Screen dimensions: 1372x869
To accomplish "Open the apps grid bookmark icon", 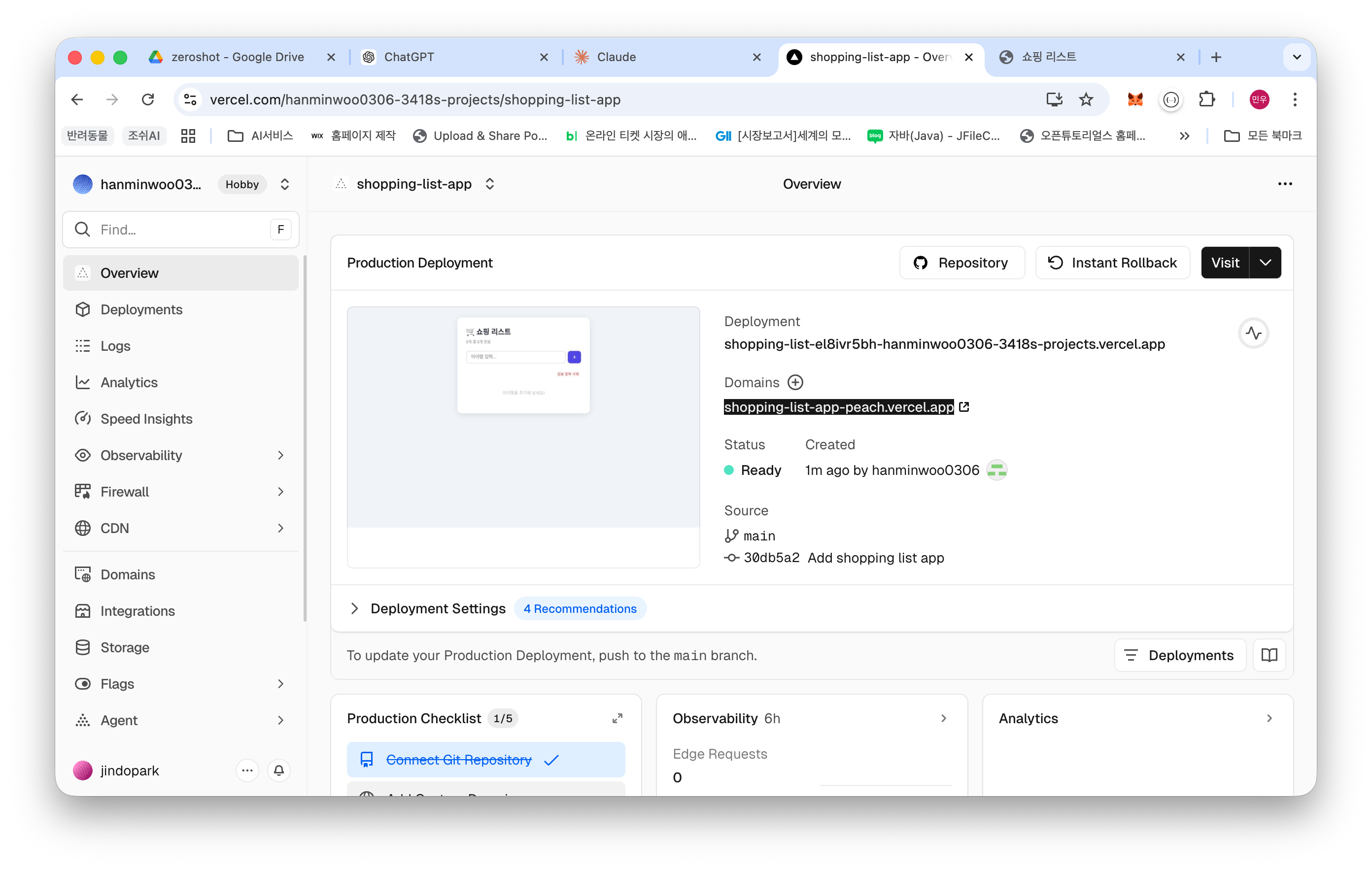I will (188, 135).
